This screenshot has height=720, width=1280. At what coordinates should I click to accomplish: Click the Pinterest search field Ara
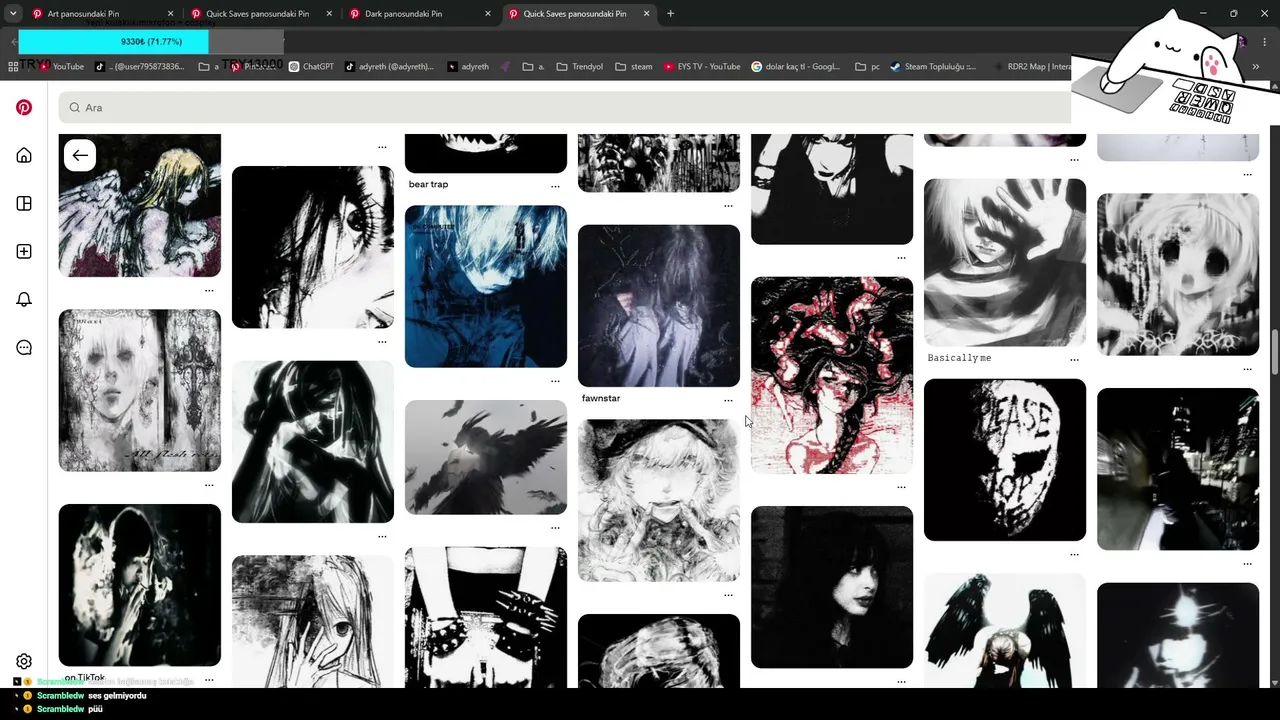[x=565, y=107]
